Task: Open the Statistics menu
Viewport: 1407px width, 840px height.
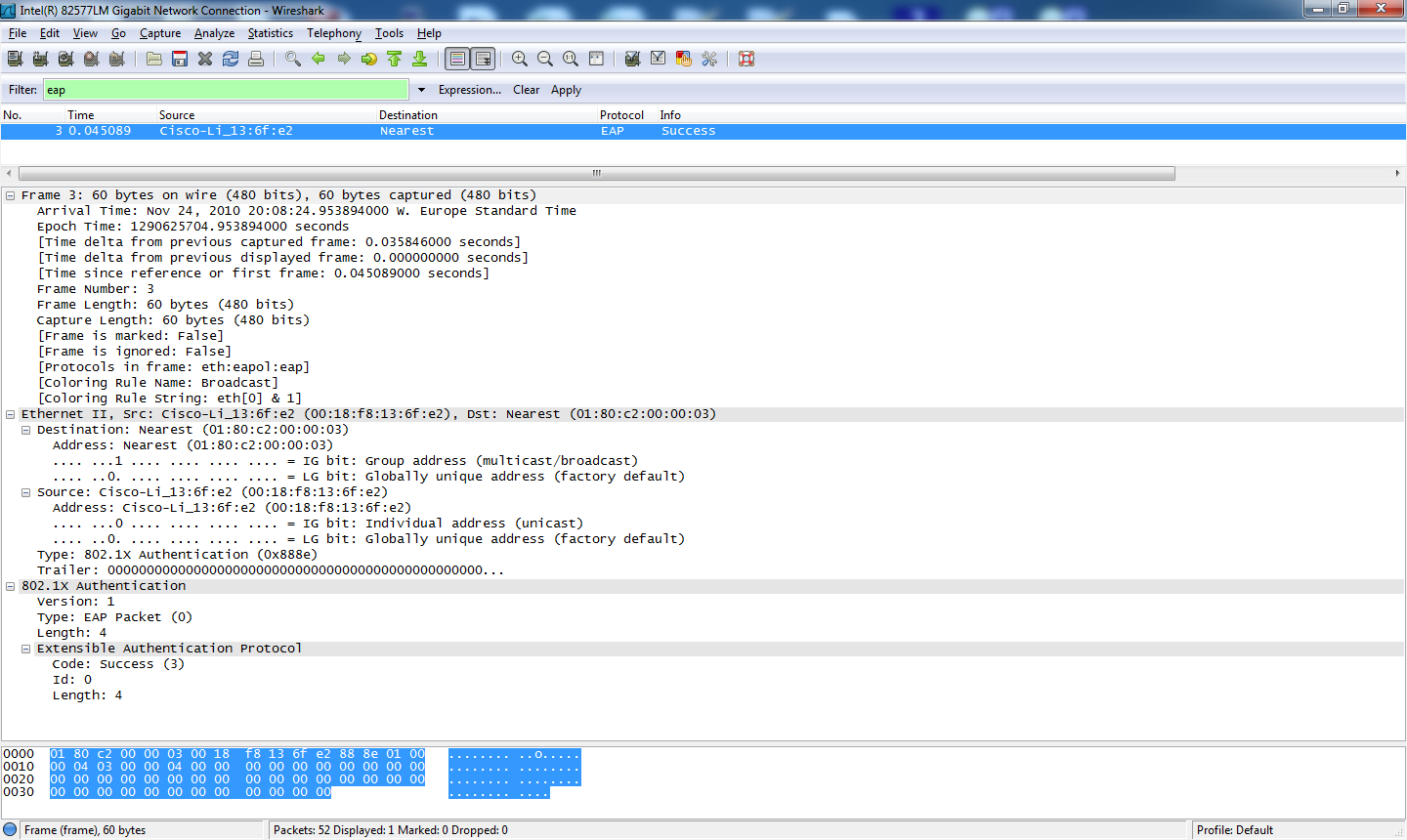Action: tap(271, 33)
